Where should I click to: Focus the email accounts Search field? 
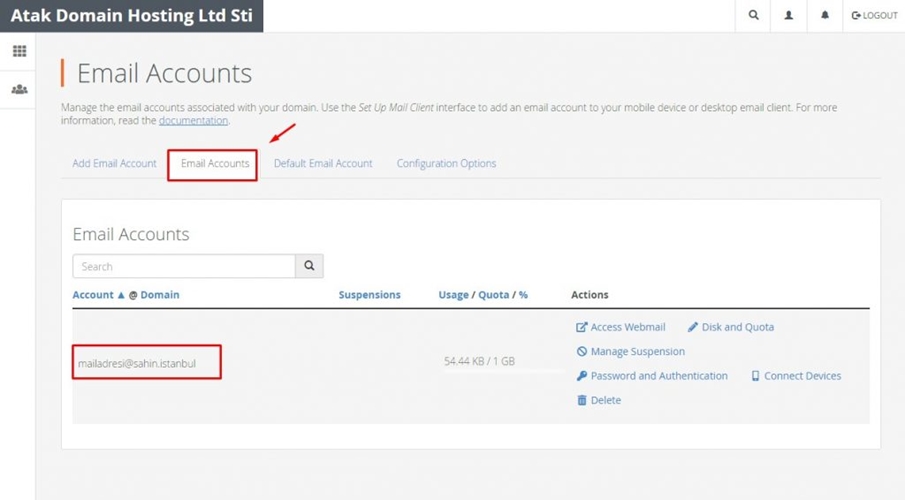184,266
